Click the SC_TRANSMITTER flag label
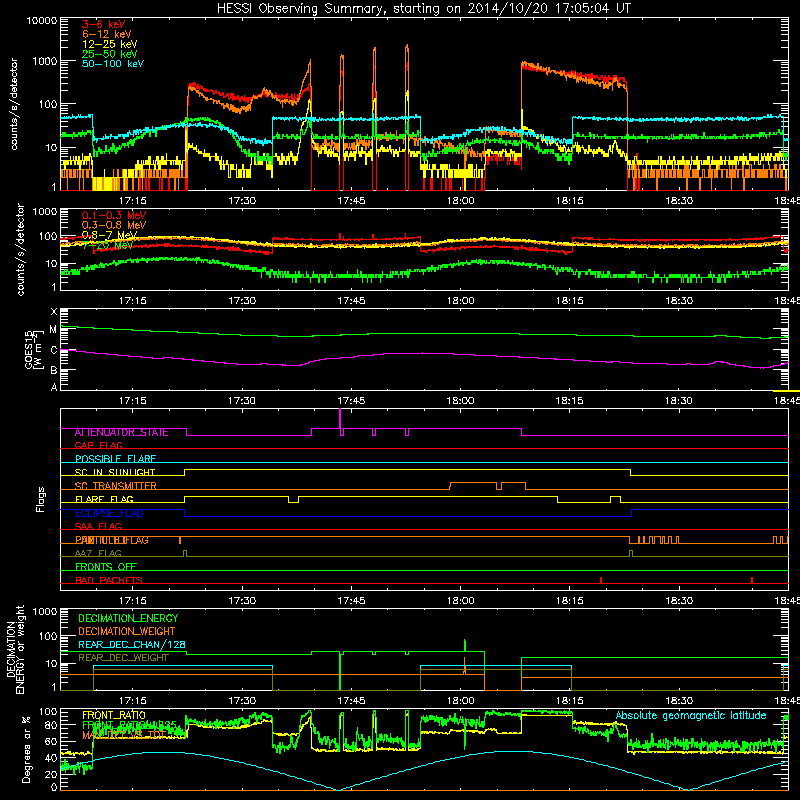 116,486
